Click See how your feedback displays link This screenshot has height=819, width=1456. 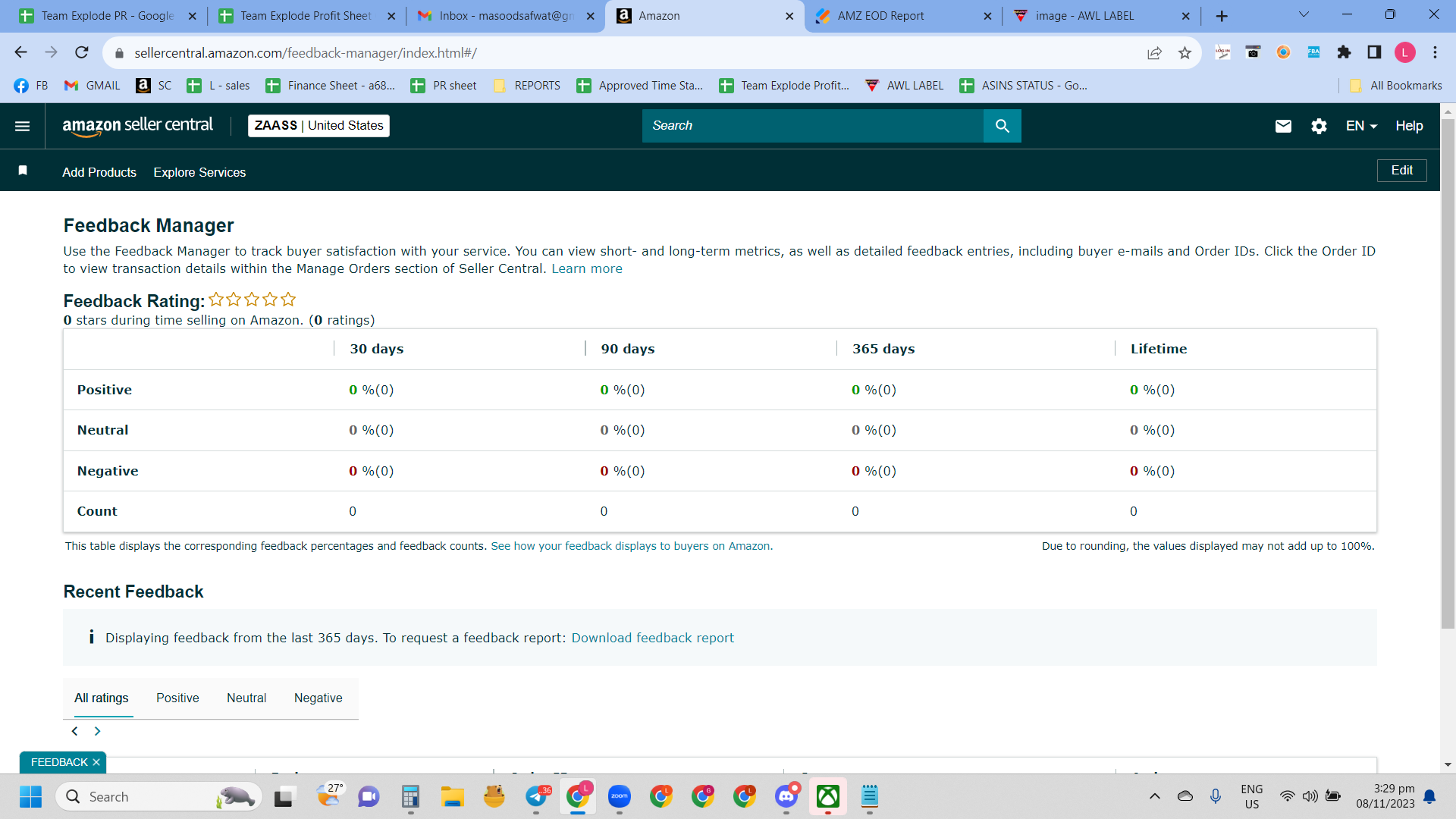632,546
